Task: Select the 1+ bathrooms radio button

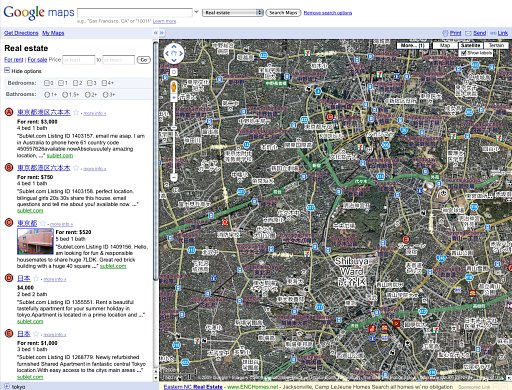Action: pyautogui.click(x=47, y=95)
